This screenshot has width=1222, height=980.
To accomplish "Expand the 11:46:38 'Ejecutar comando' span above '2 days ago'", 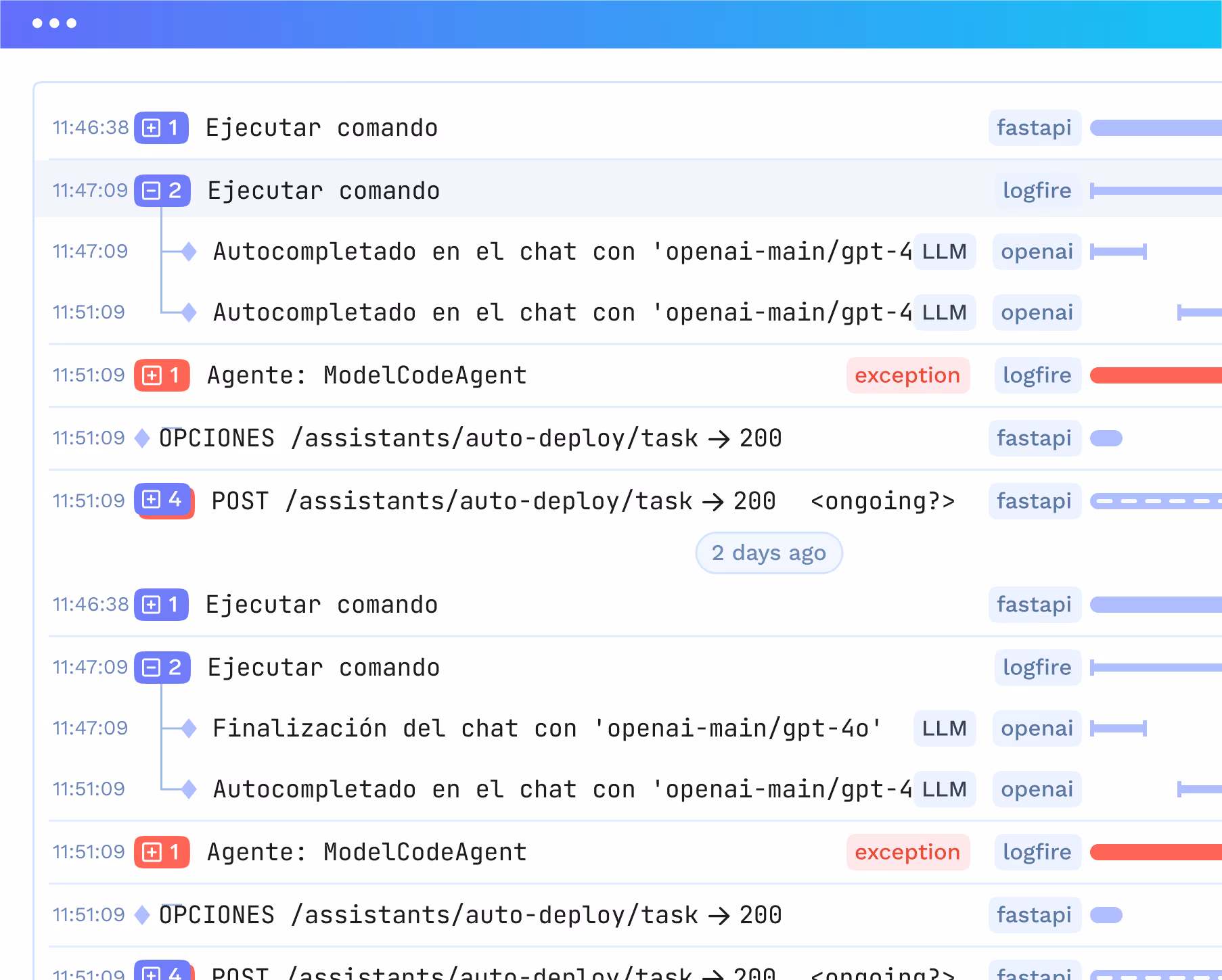I will point(161,128).
